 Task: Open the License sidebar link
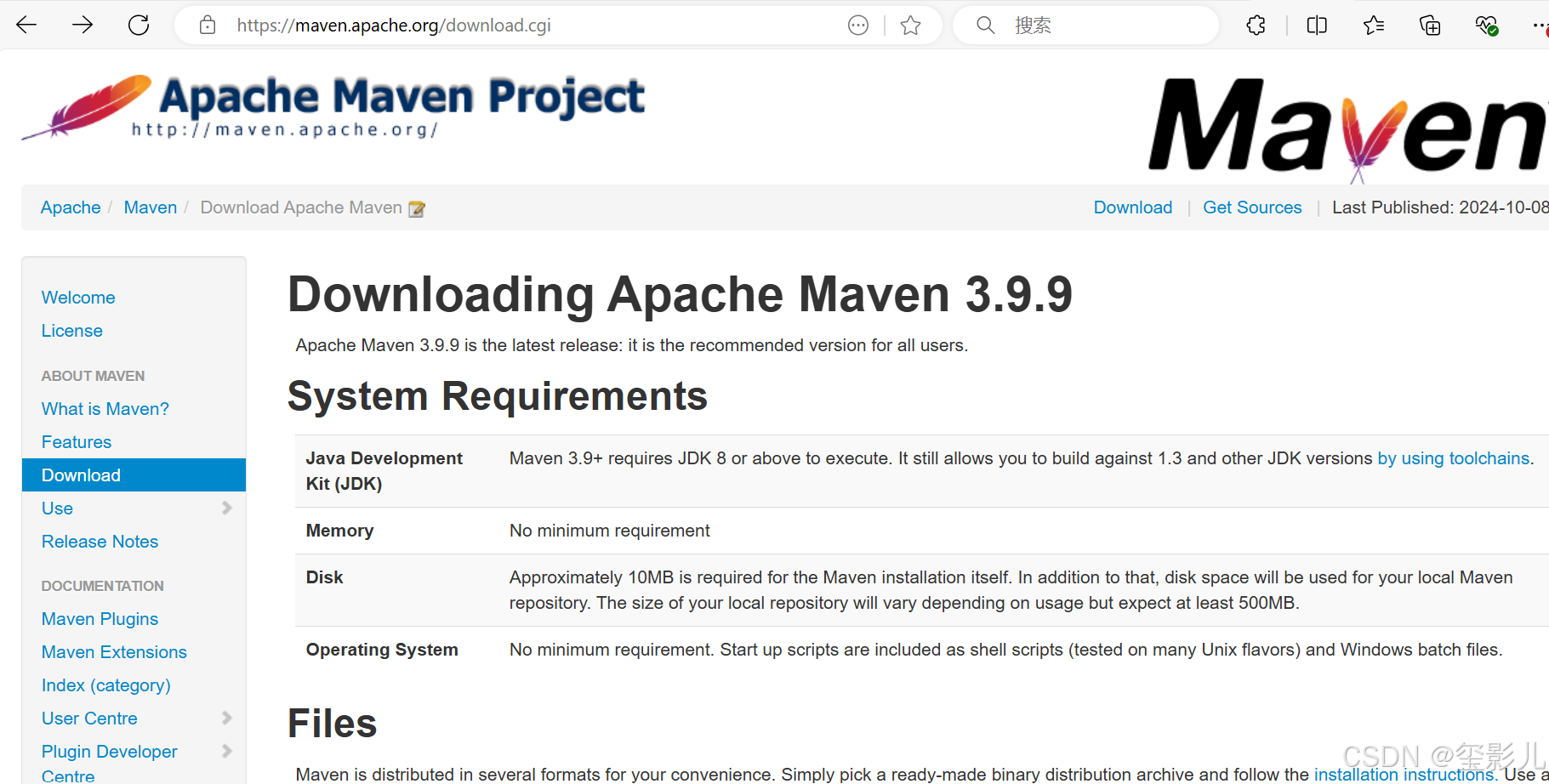[72, 331]
